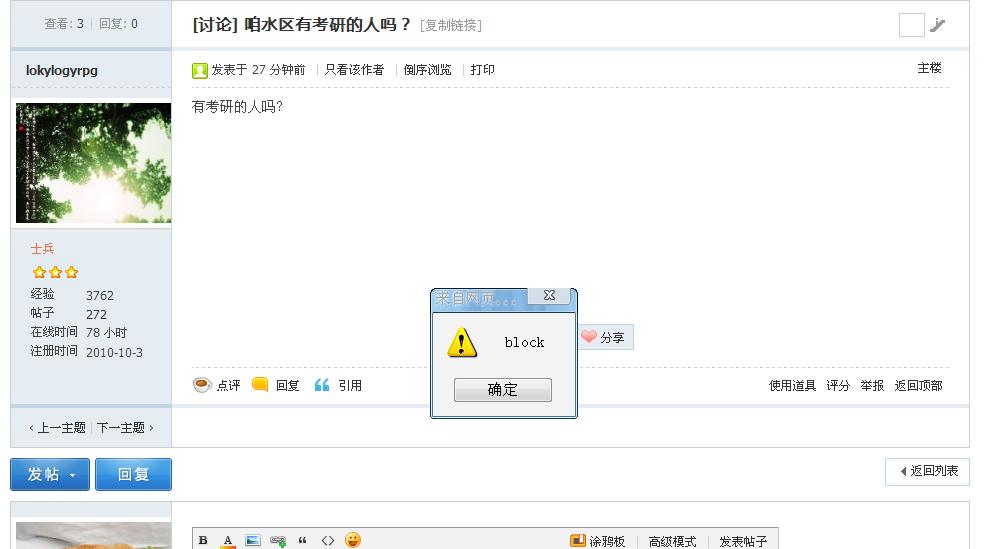The width and height of the screenshot is (995, 549).
Task: Toggle bold B in the editor toolbar
Action: (203, 540)
